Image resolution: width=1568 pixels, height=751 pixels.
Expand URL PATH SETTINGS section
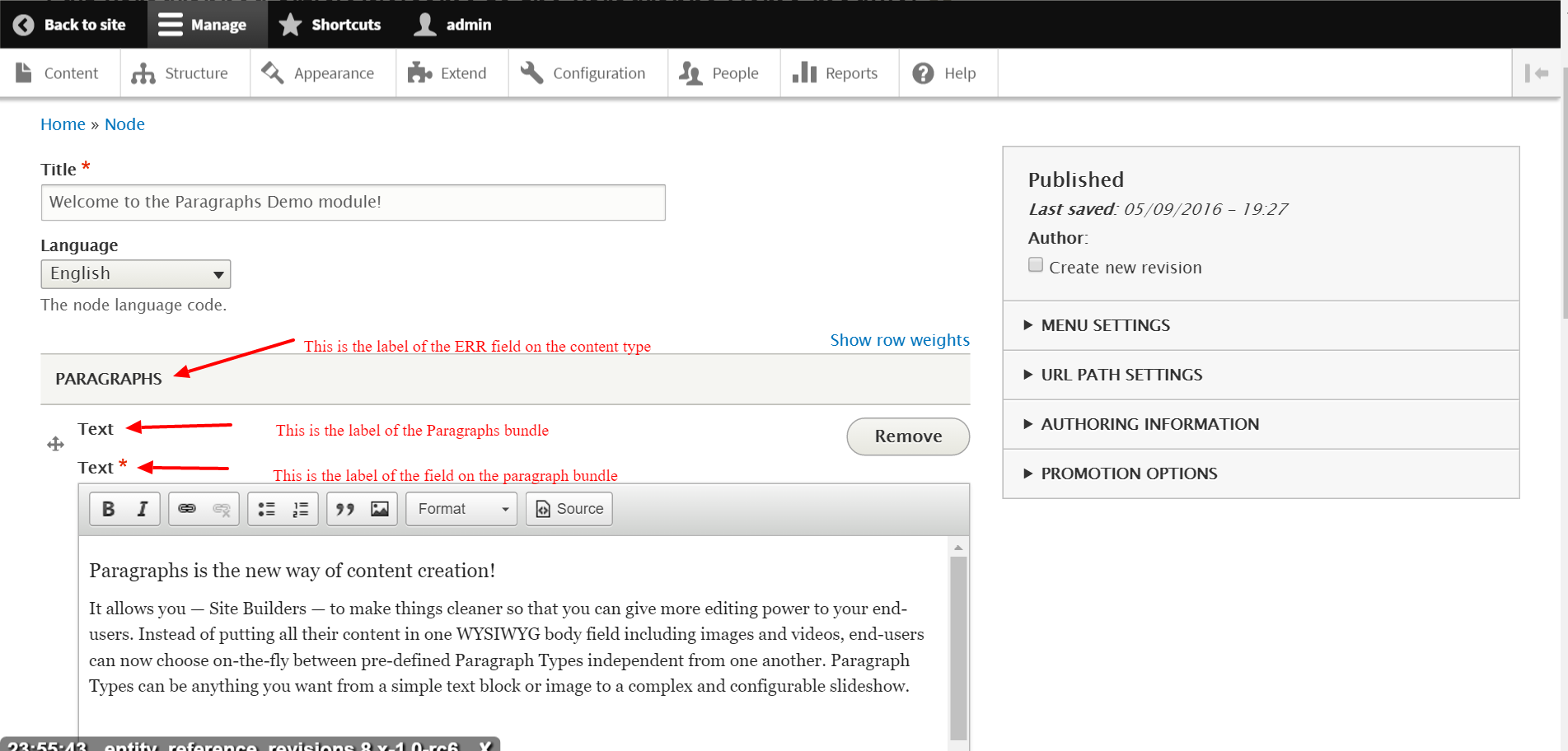1261,375
